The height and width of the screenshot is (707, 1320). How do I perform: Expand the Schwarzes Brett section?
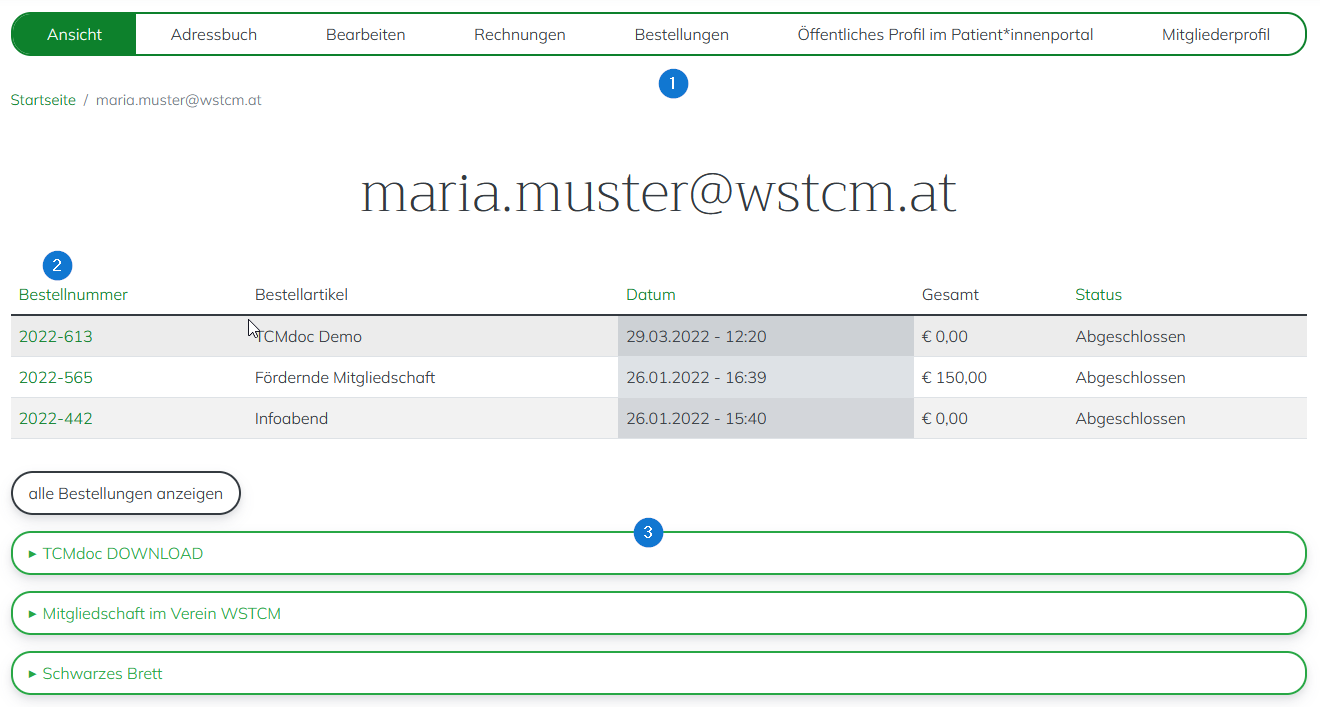point(101,674)
